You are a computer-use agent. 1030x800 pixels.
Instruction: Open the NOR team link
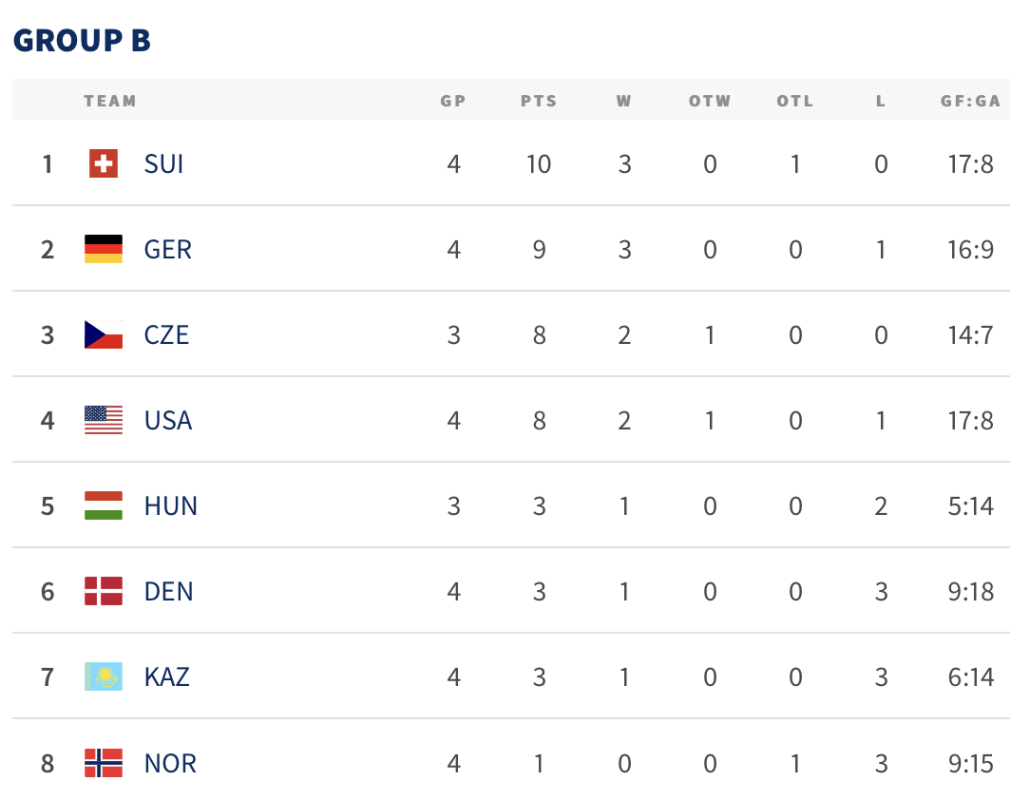(x=170, y=763)
